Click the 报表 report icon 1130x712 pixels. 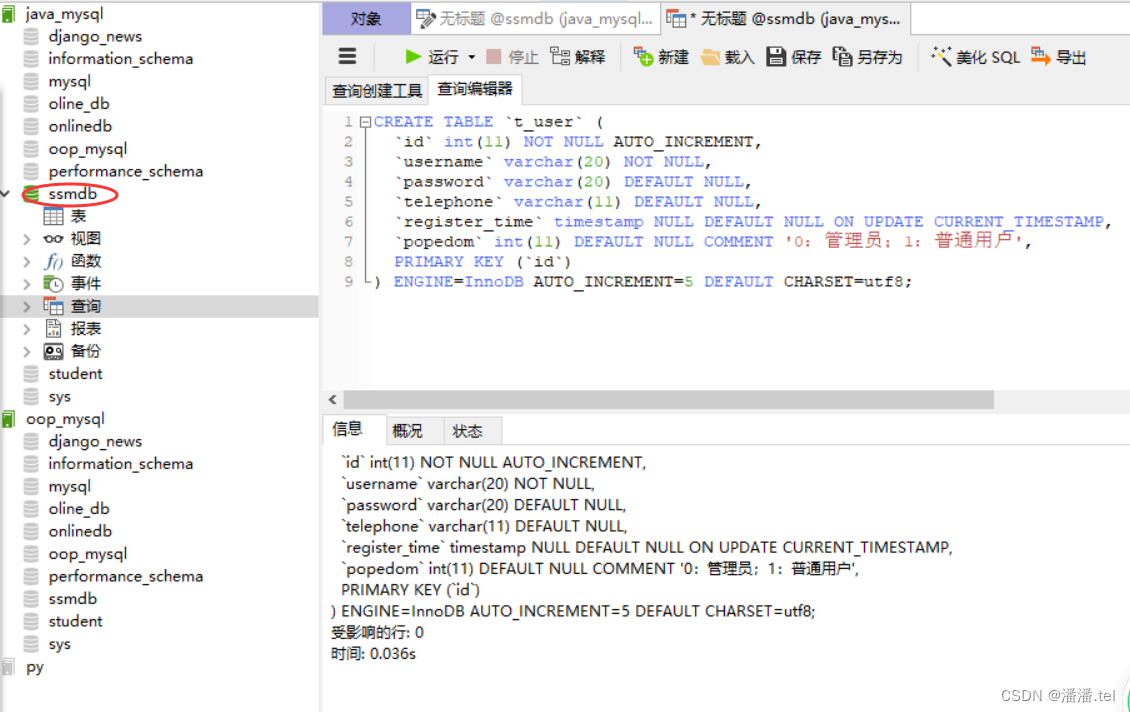(53, 329)
